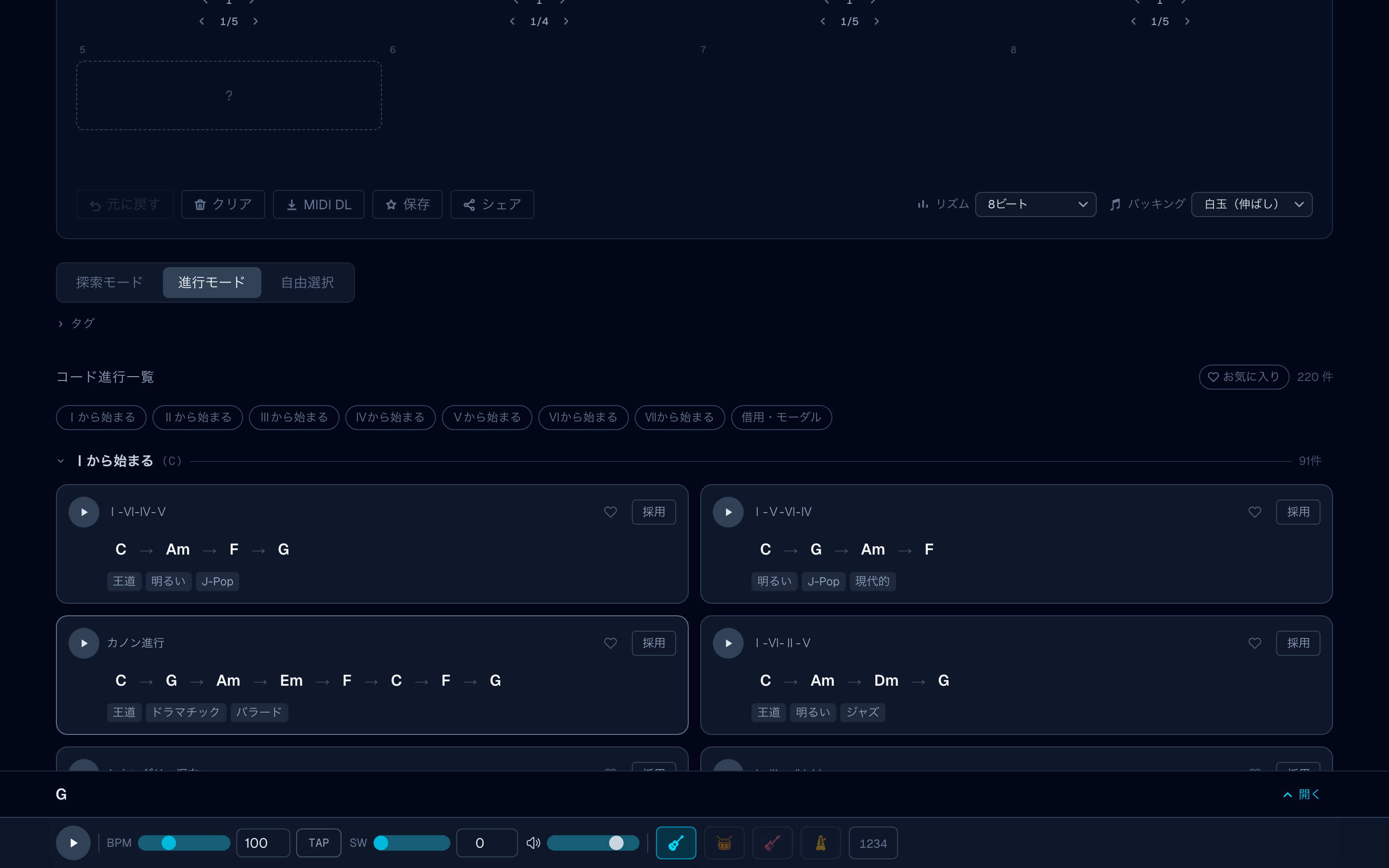Click the bass guitar icon
Screen dimensions: 1389x868
772,843
